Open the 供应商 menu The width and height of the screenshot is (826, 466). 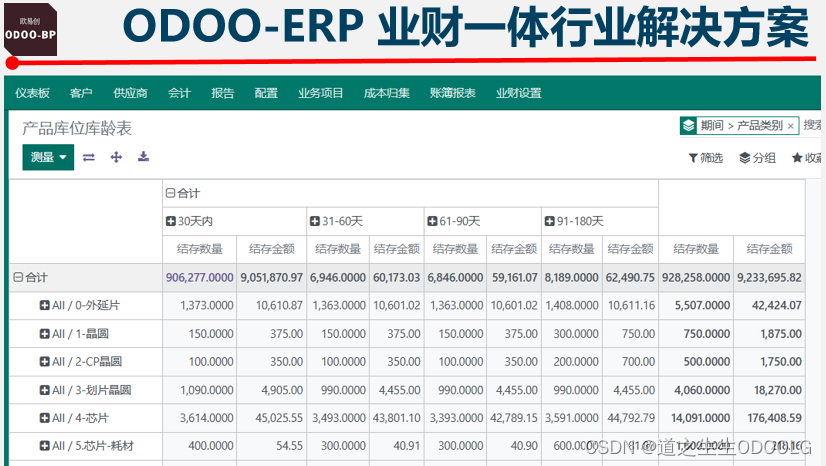pos(130,93)
